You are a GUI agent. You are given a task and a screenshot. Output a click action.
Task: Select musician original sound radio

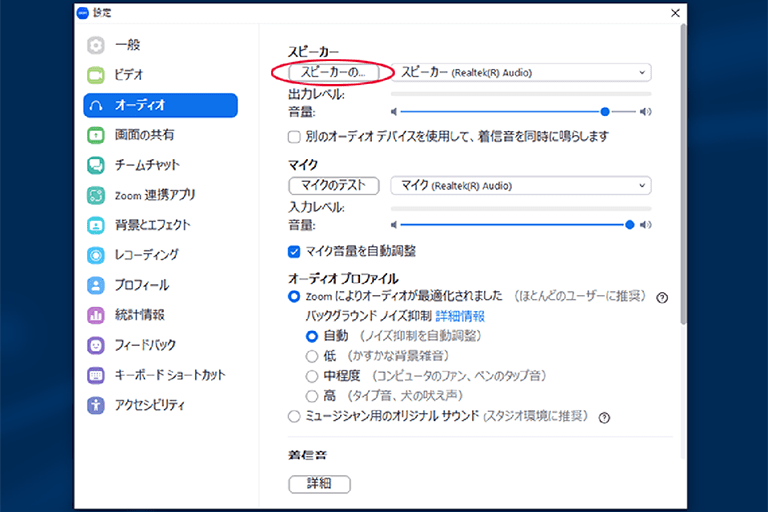tap(294, 416)
